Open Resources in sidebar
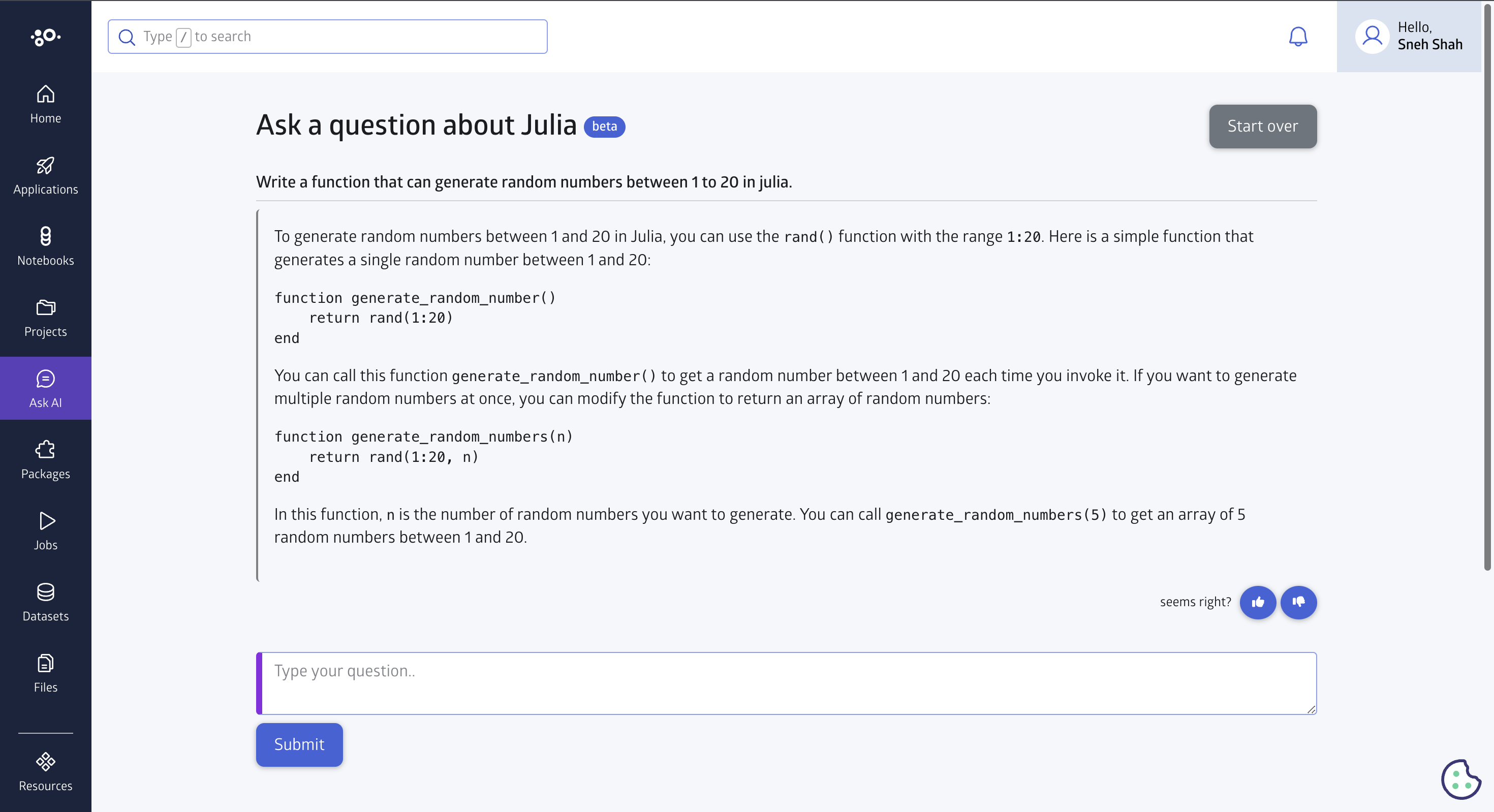 pyautogui.click(x=45, y=772)
